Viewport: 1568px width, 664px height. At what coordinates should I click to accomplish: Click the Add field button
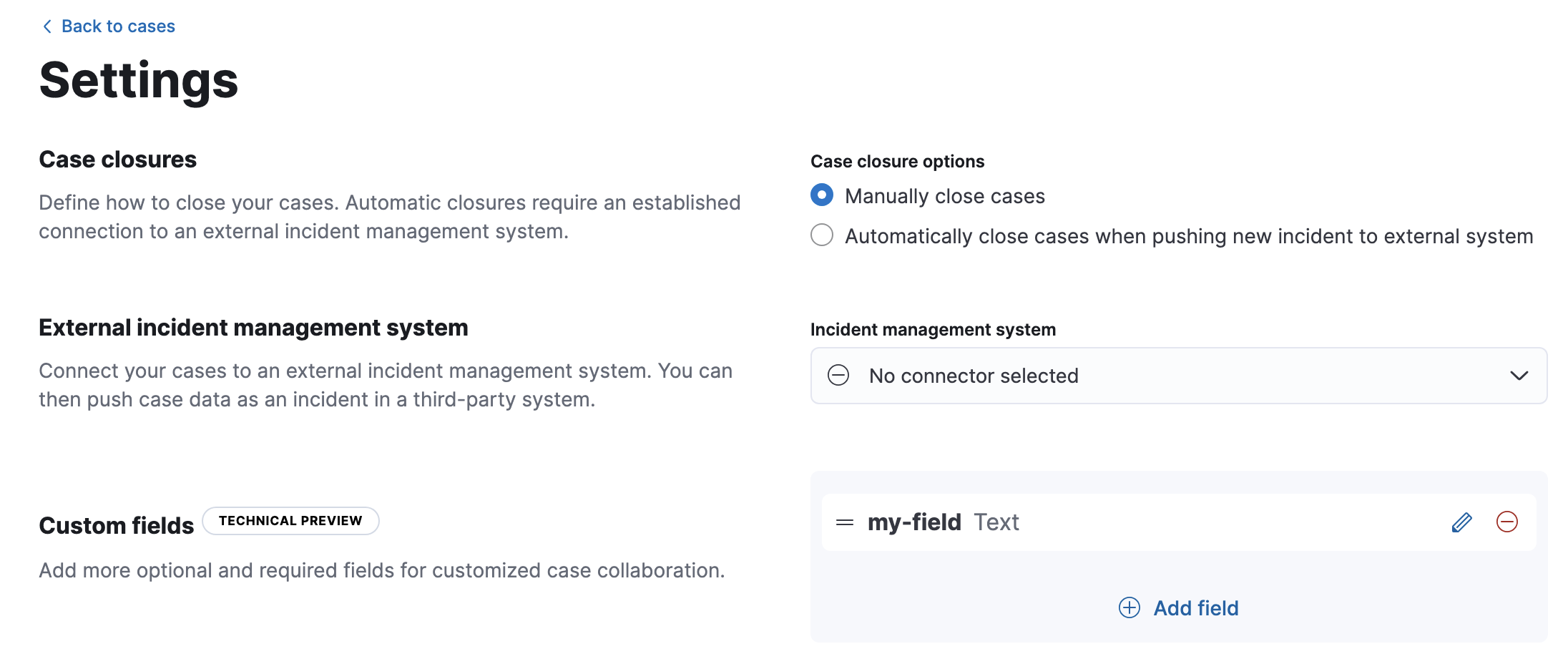pos(1195,607)
